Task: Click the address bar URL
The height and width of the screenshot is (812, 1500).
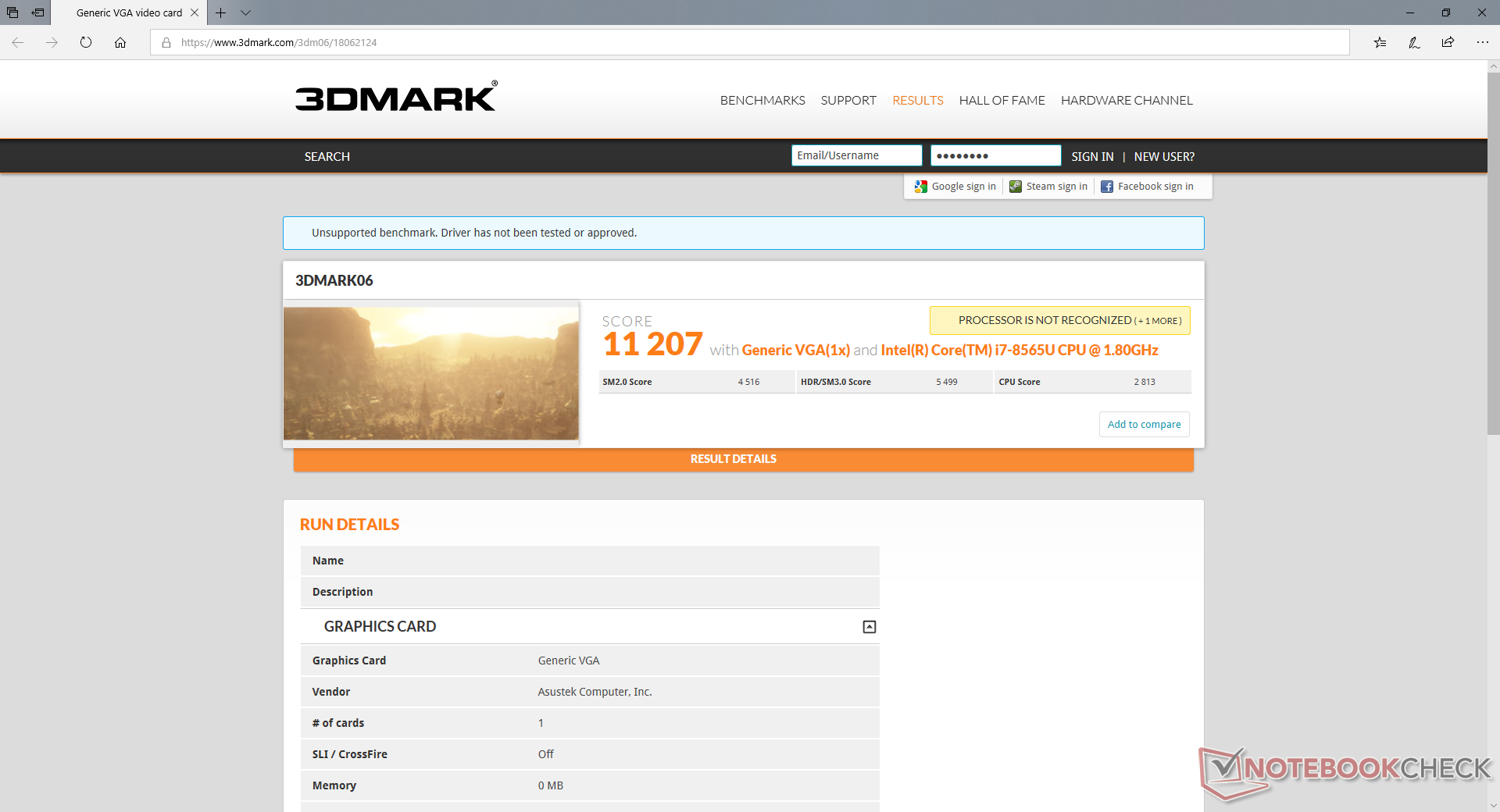Action: tap(279, 42)
